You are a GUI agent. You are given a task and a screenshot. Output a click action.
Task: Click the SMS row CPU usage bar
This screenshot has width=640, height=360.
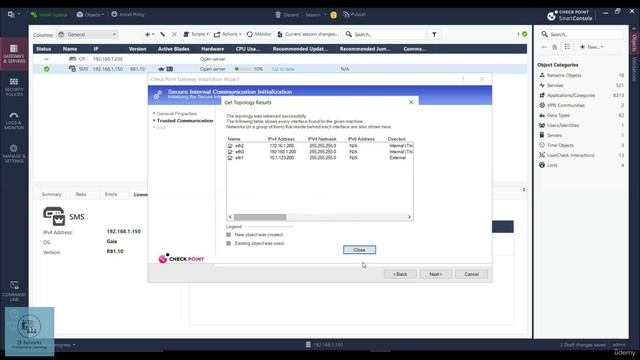(x=243, y=69)
